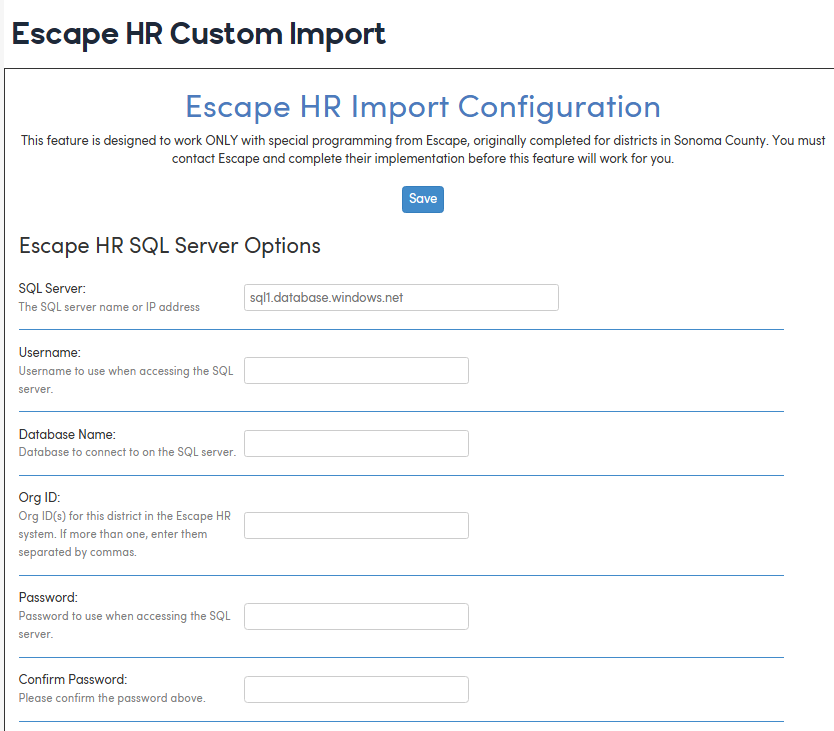Click the 'Database Name:' label

[67, 434]
